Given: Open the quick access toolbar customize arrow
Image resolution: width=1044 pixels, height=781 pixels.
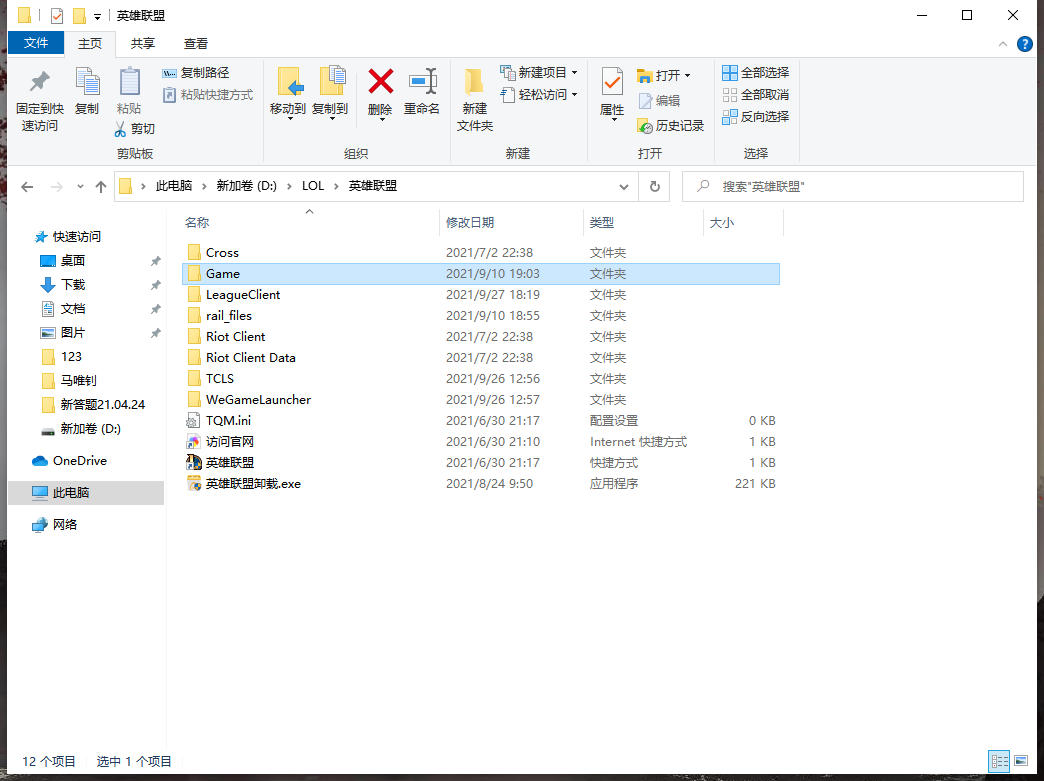Looking at the screenshot, I should click(x=97, y=16).
